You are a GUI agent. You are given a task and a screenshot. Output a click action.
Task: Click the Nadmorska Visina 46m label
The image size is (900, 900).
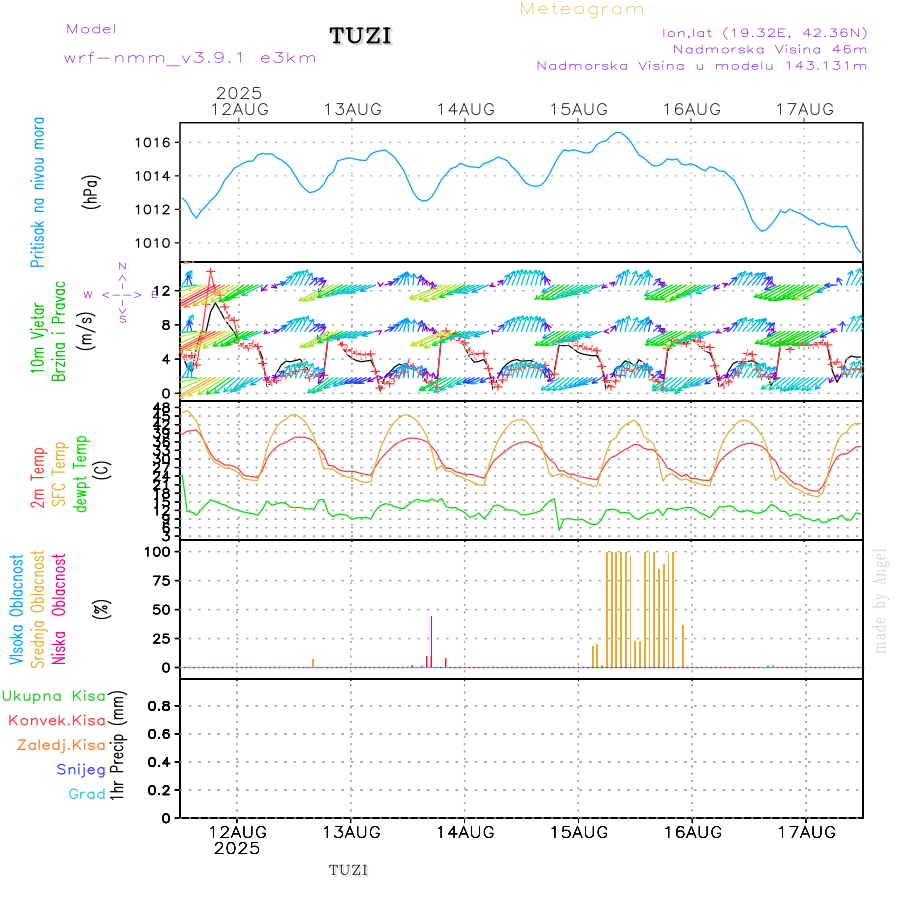pyautogui.click(x=769, y=49)
